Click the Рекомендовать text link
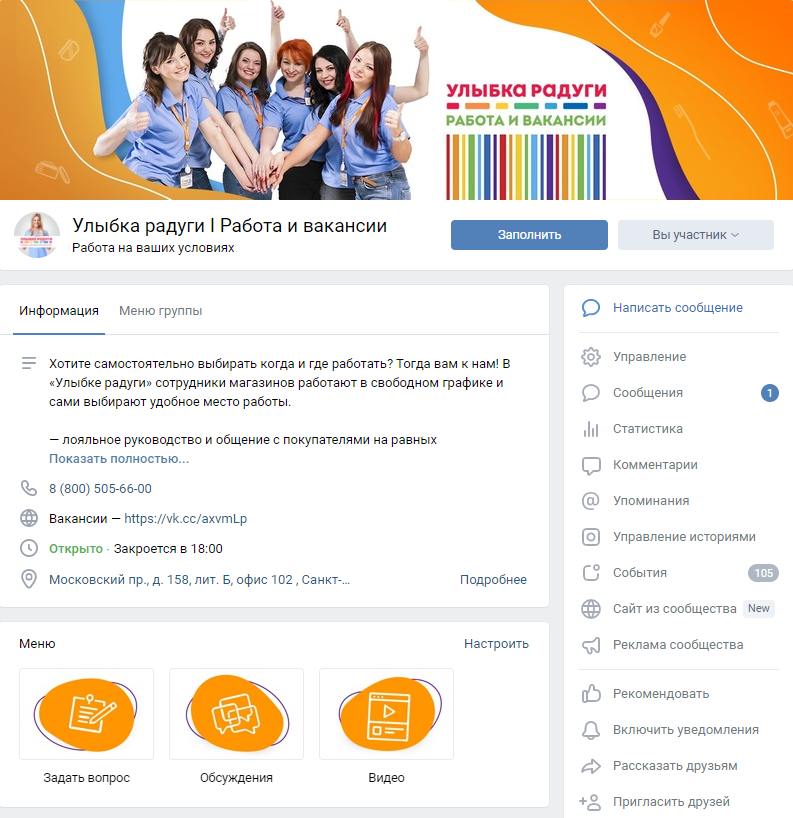Image resolution: width=793 pixels, height=818 pixels. pyautogui.click(x=661, y=694)
